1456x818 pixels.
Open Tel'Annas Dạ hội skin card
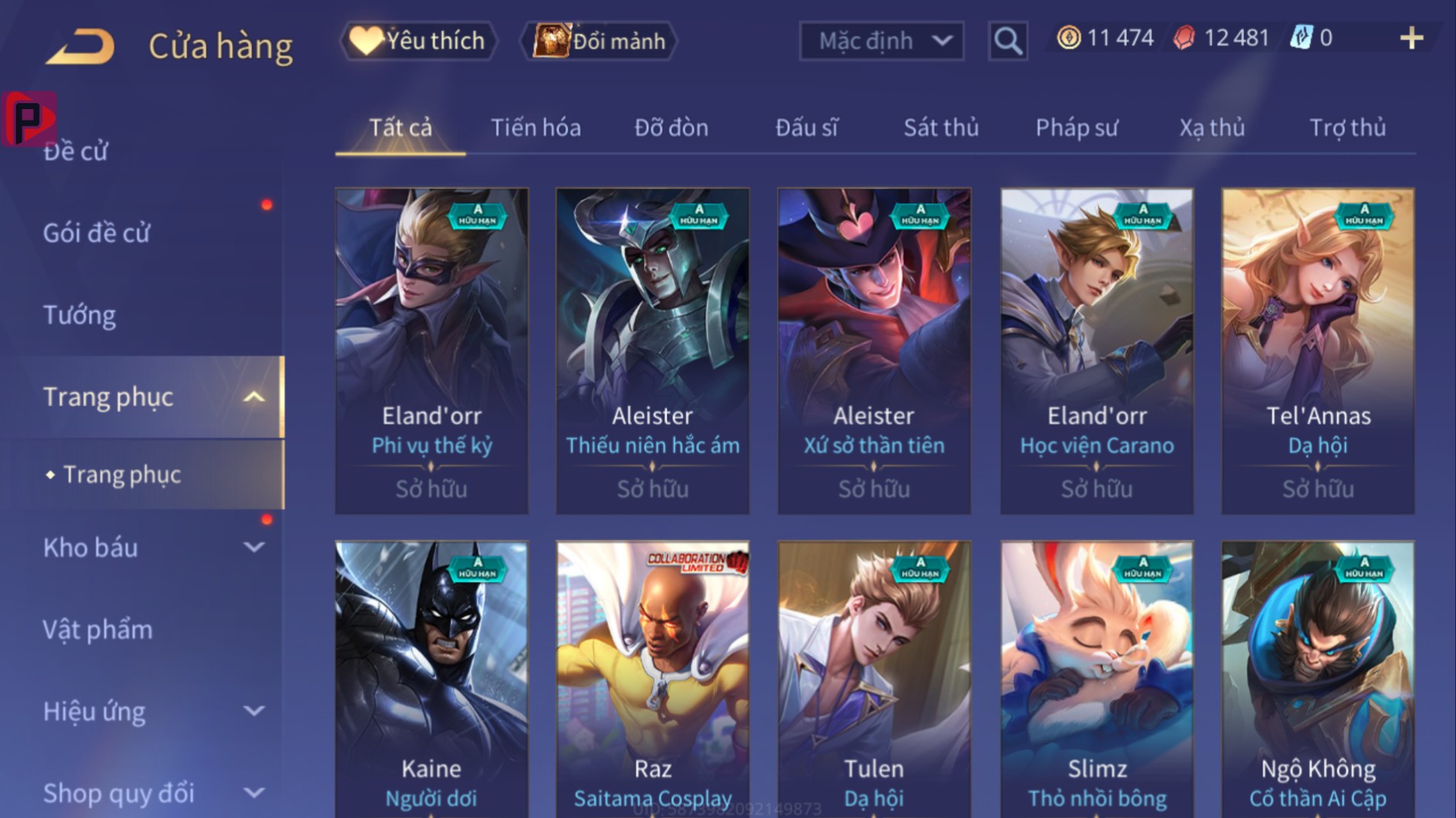(x=1318, y=351)
